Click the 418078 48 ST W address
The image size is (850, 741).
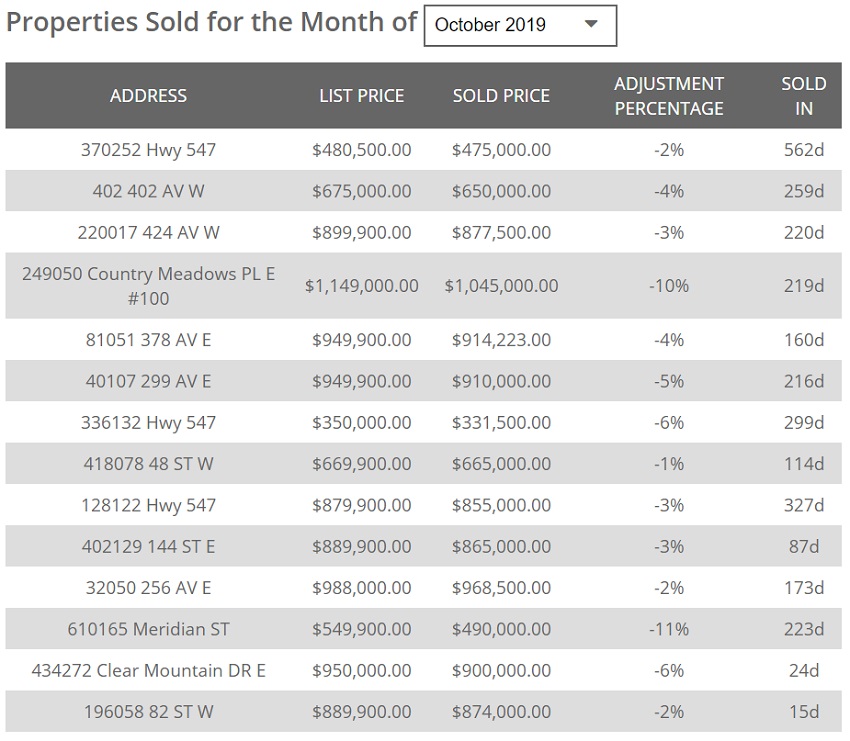tap(148, 464)
